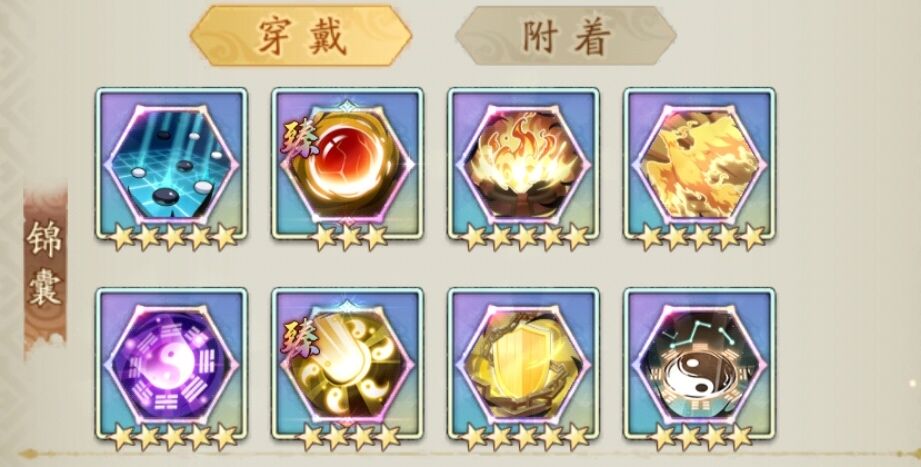Click the four stars under the golden fan
The image size is (921, 467).
(x=349, y=436)
